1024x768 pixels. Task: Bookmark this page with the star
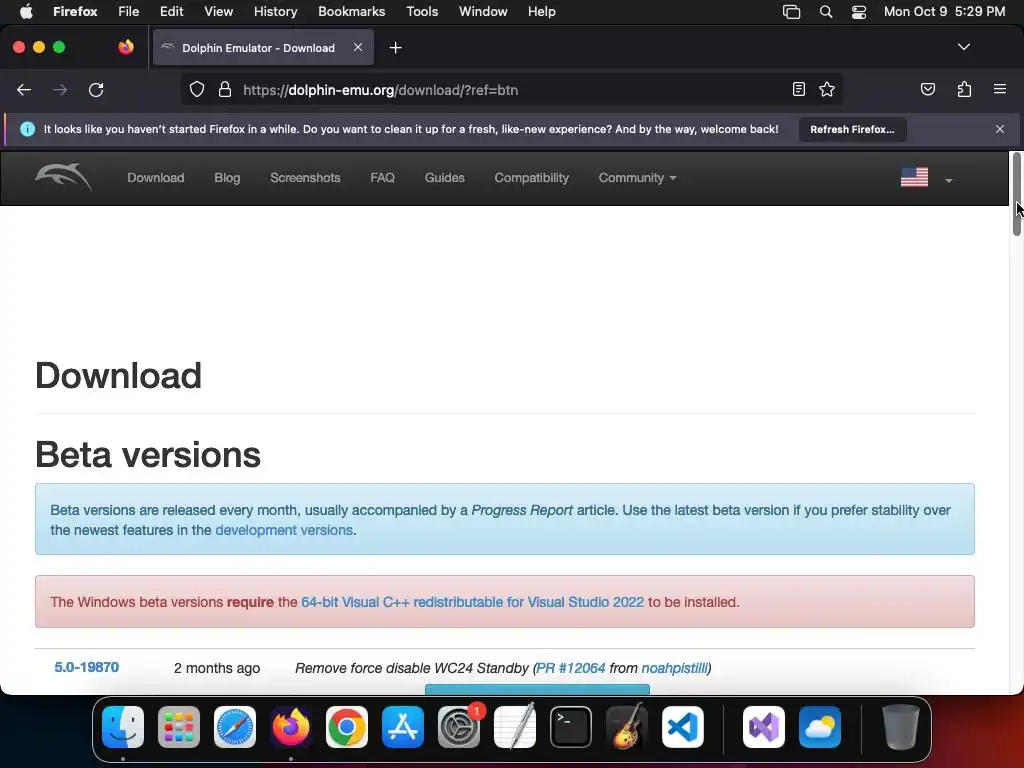point(827,89)
